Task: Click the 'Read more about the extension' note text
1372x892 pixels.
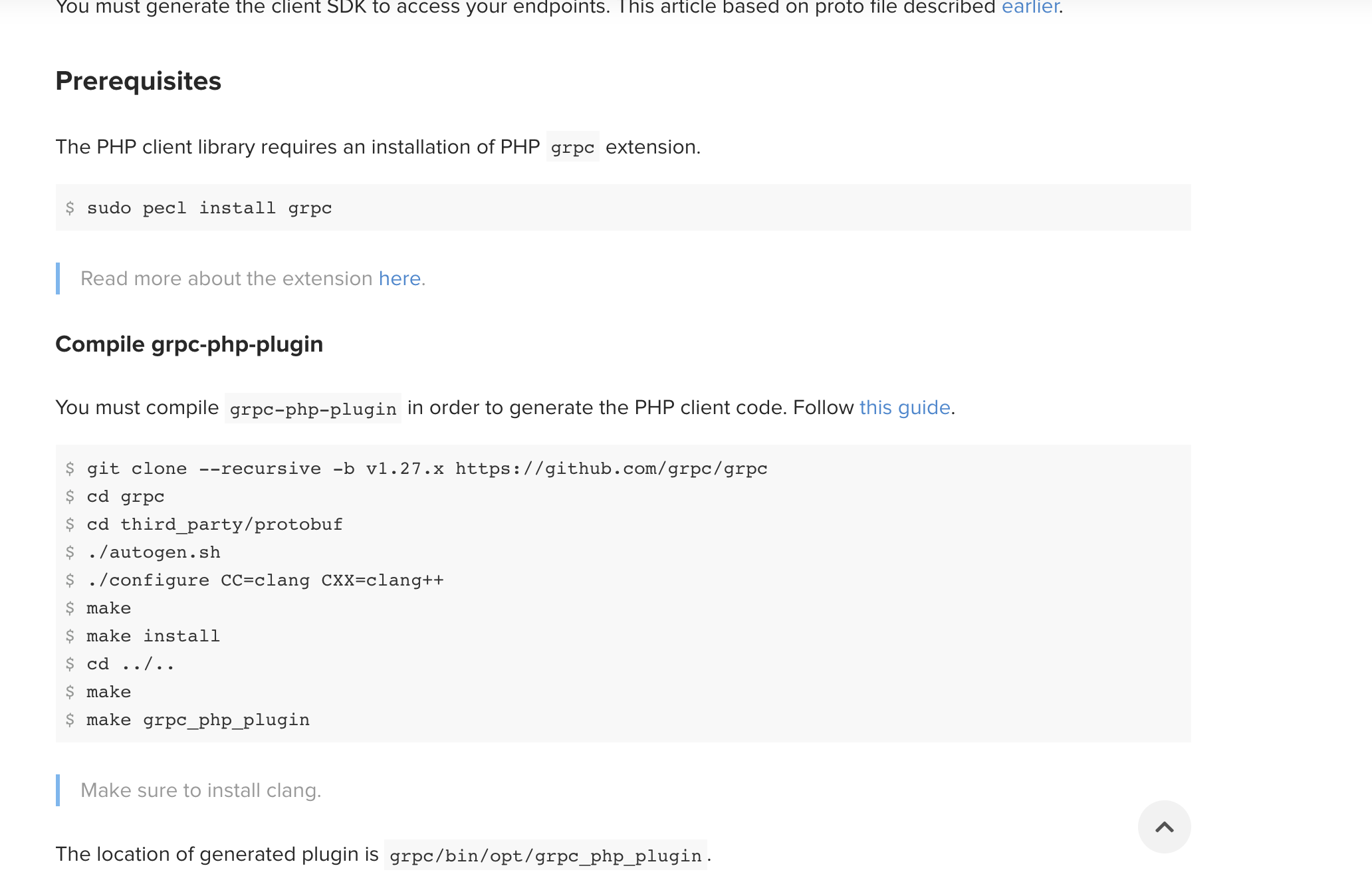Action: [x=226, y=279]
